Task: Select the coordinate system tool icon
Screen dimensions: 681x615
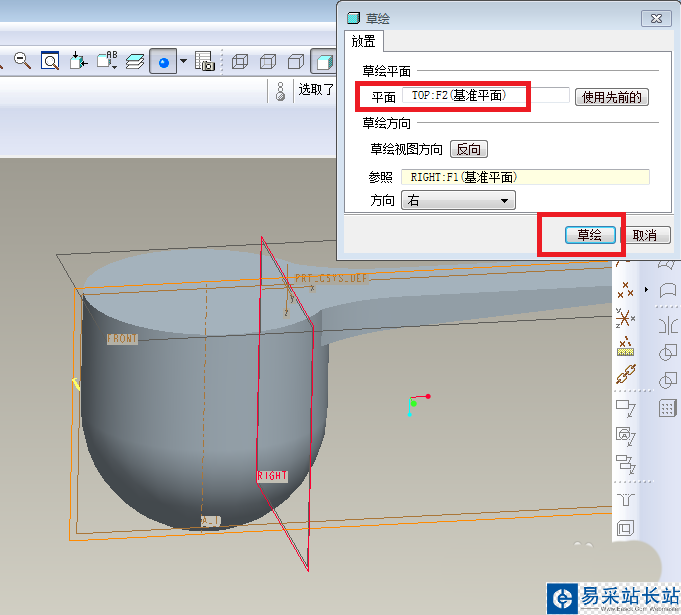Action: click(625, 318)
